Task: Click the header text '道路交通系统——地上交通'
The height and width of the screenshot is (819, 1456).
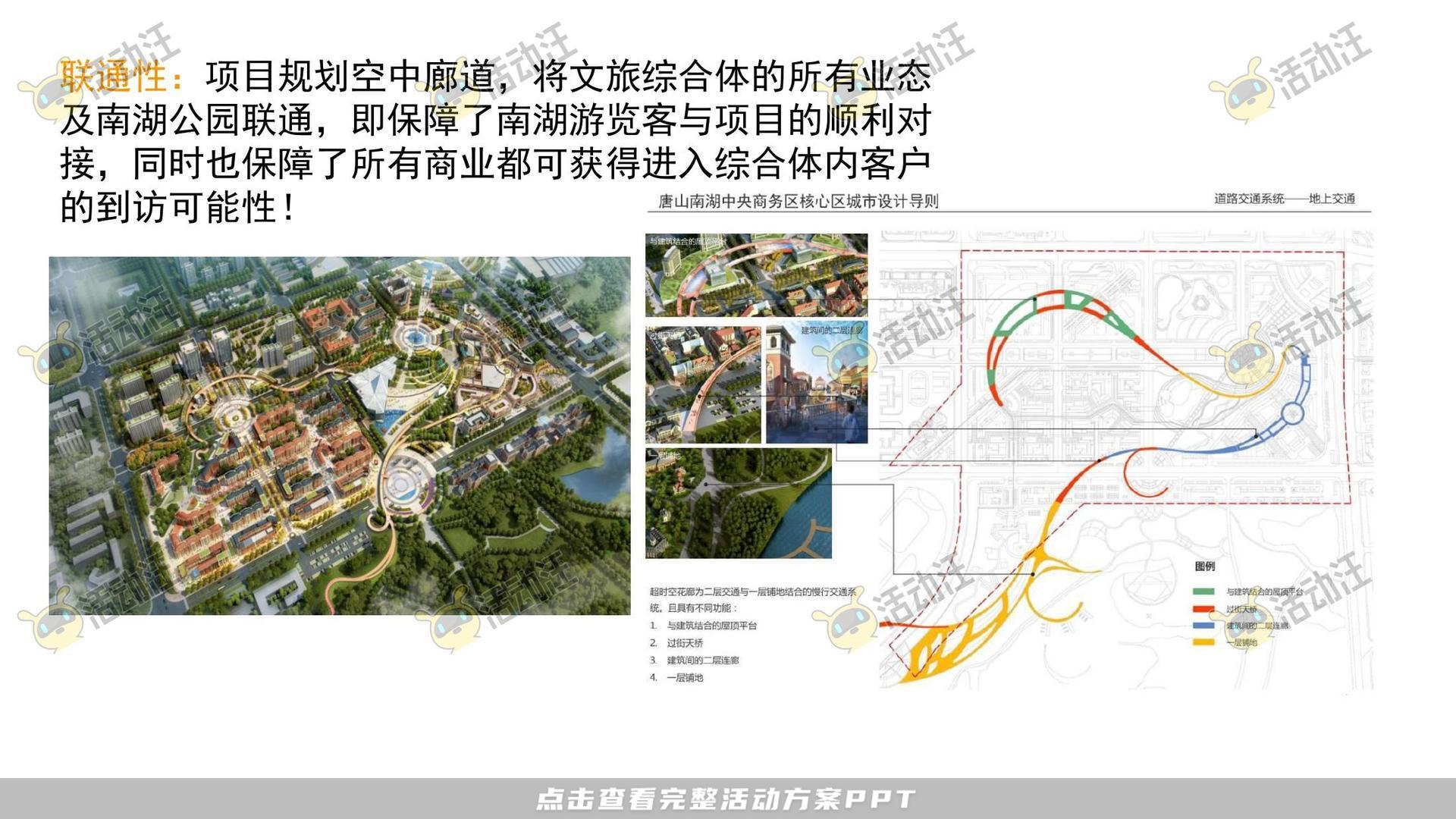Action: [x=1284, y=199]
